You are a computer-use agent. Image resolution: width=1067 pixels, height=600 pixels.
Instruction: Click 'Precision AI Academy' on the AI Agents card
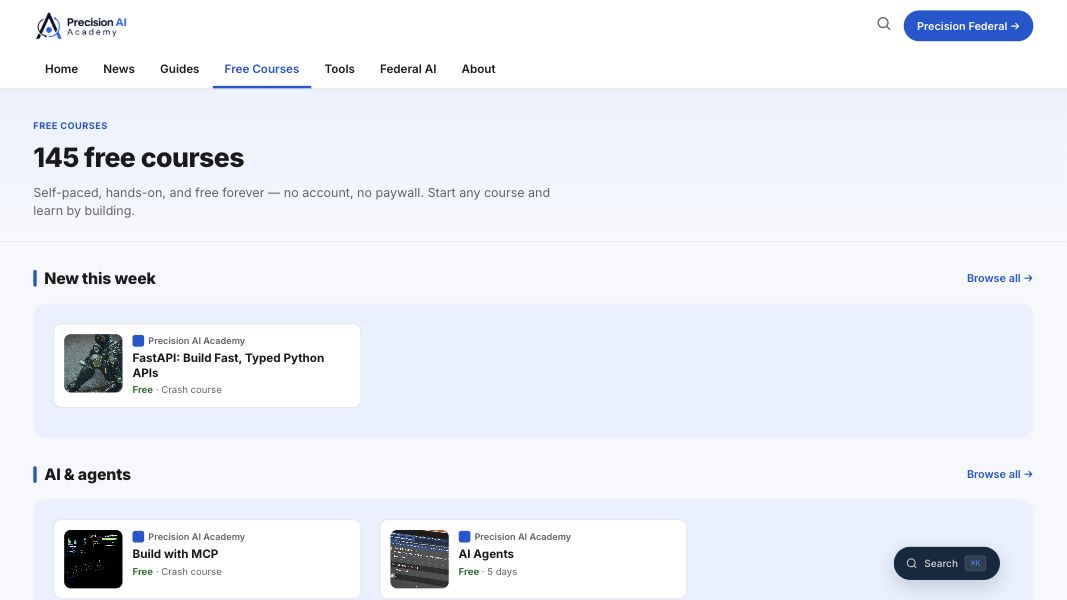[523, 537]
